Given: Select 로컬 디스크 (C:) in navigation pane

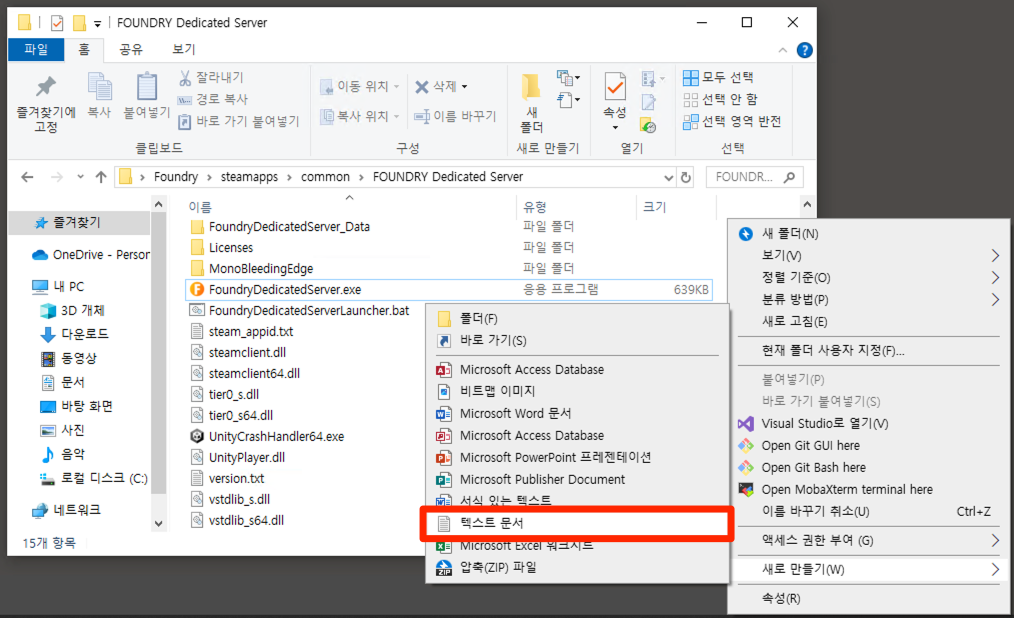Looking at the screenshot, I should point(94,479).
